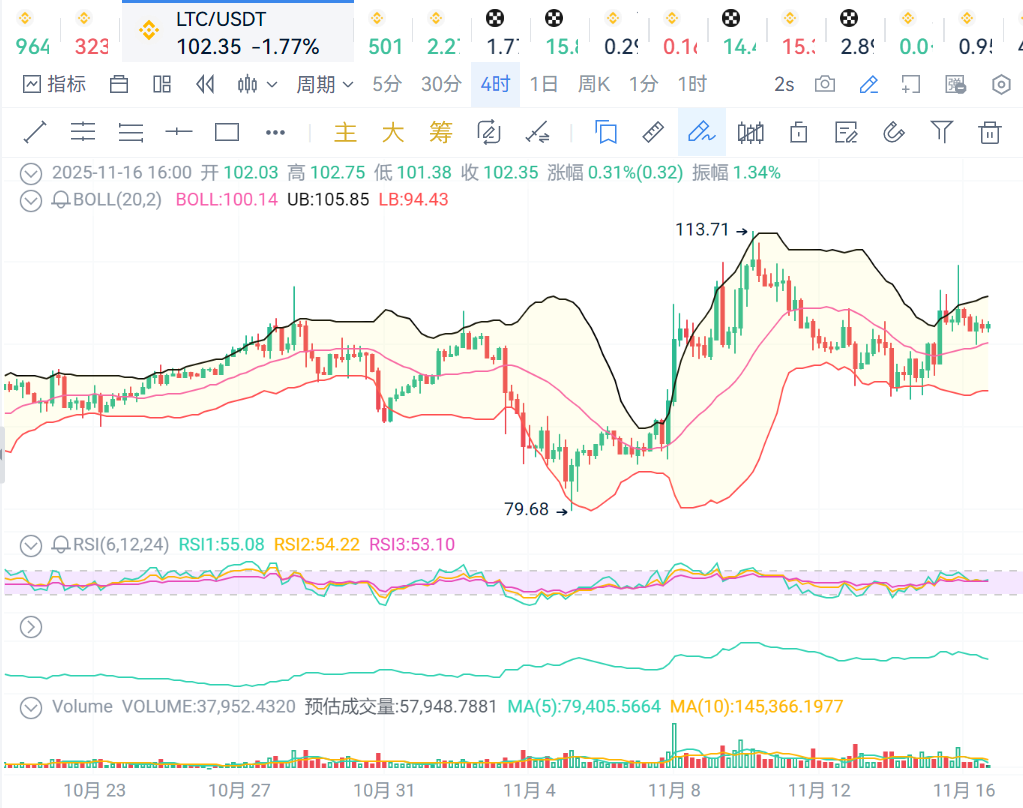Click the 113.71 high price marker

tap(702, 229)
